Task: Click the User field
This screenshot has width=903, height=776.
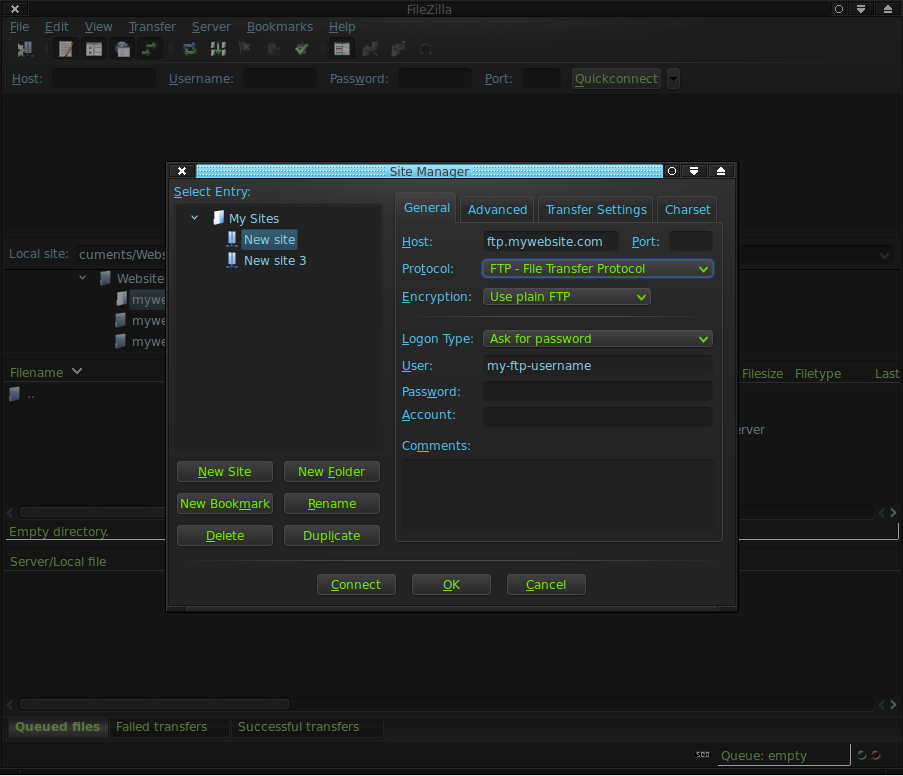Action: tap(598, 365)
